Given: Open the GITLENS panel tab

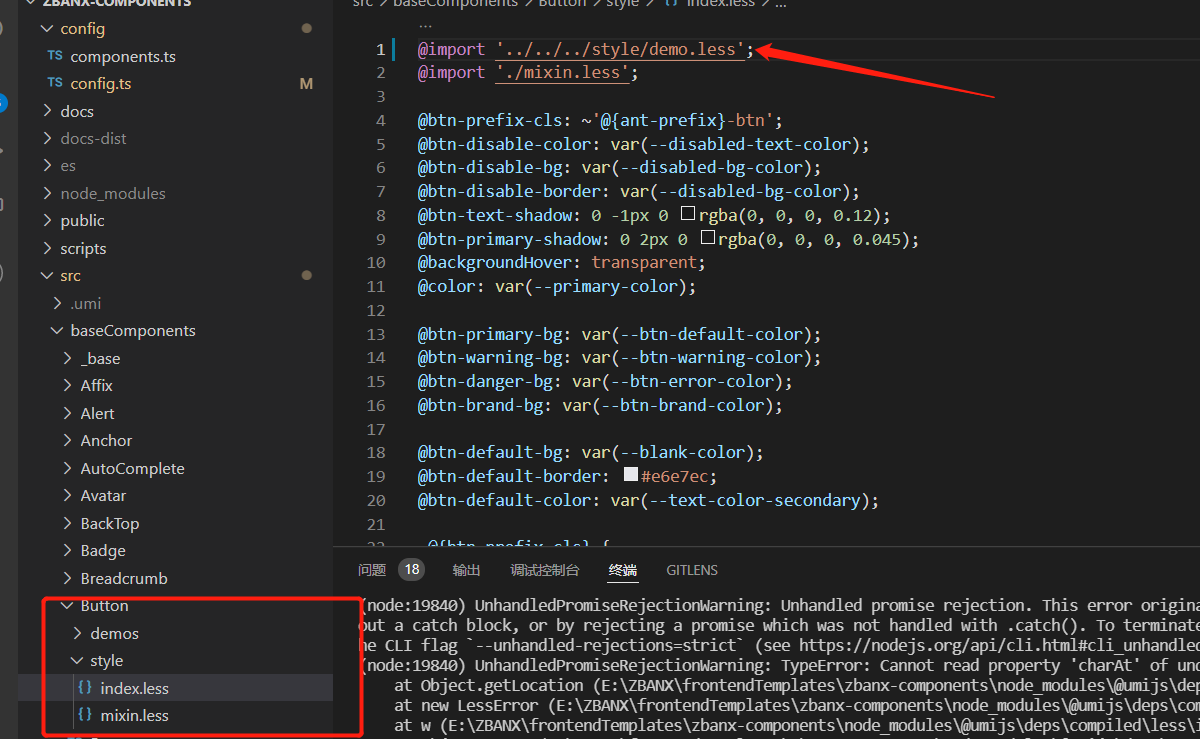Looking at the screenshot, I should 692,569.
